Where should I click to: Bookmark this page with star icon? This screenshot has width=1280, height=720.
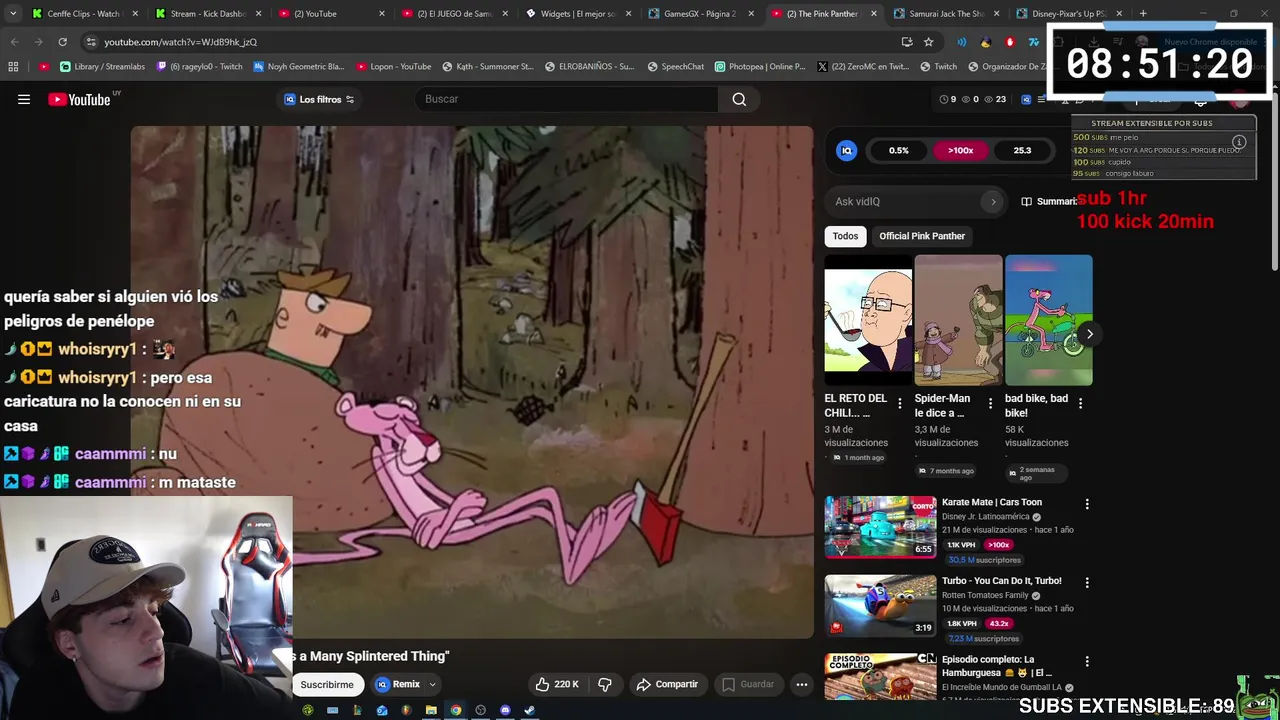pyautogui.click(x=928, y=42)
